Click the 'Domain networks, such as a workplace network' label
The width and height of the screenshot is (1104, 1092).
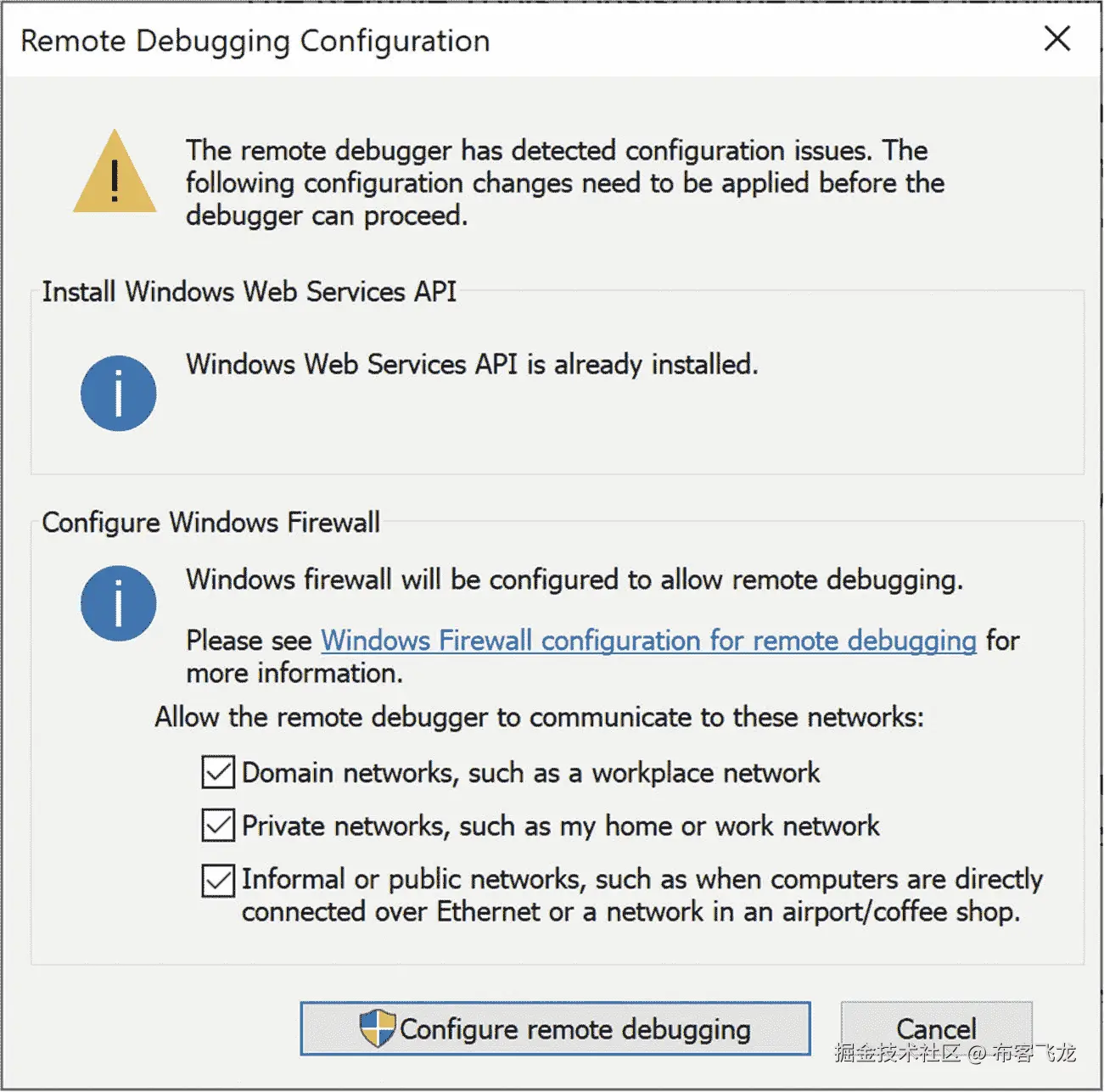click(530, 773)
